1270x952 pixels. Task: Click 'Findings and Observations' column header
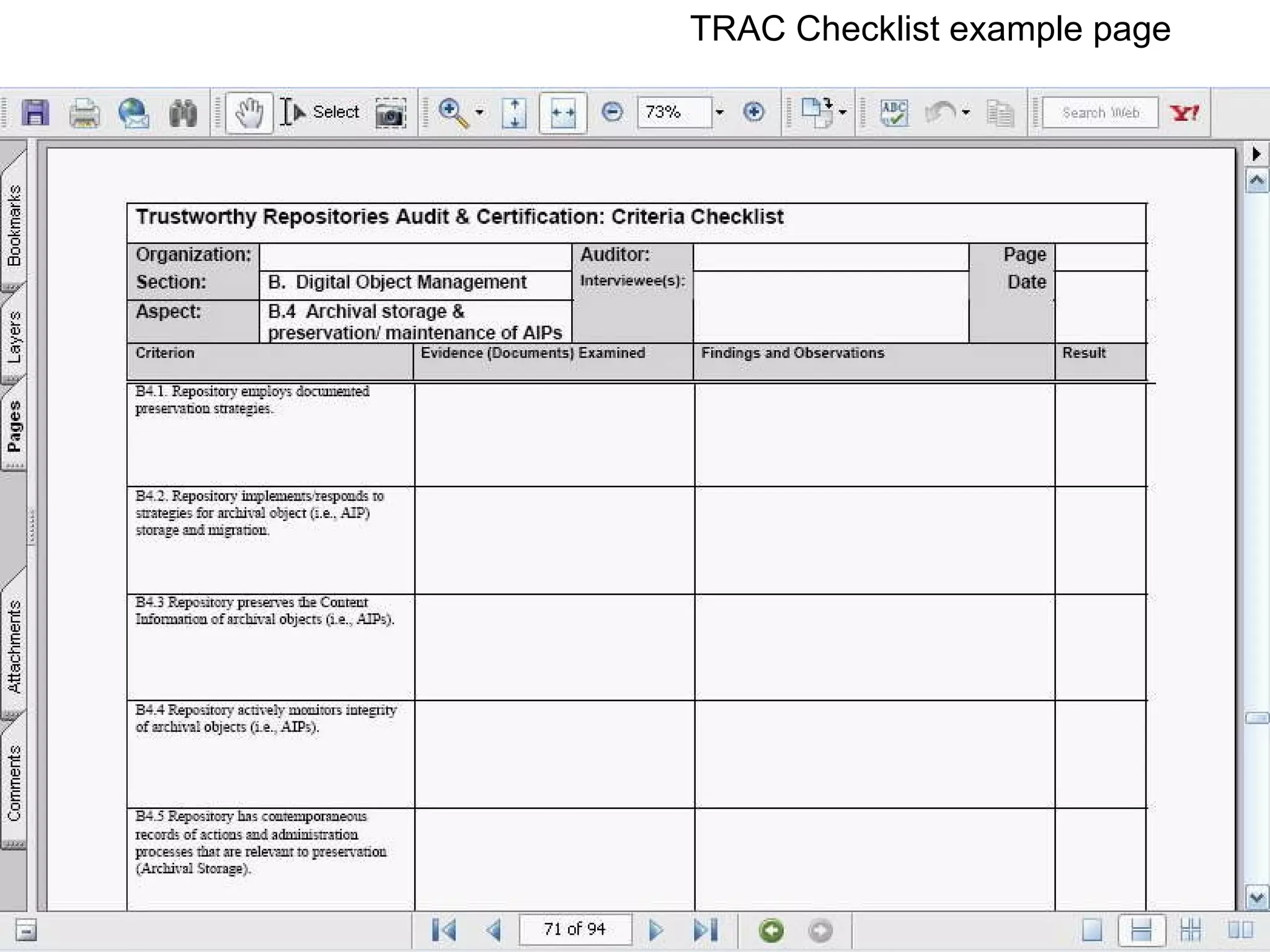click(x=793, y=353)
